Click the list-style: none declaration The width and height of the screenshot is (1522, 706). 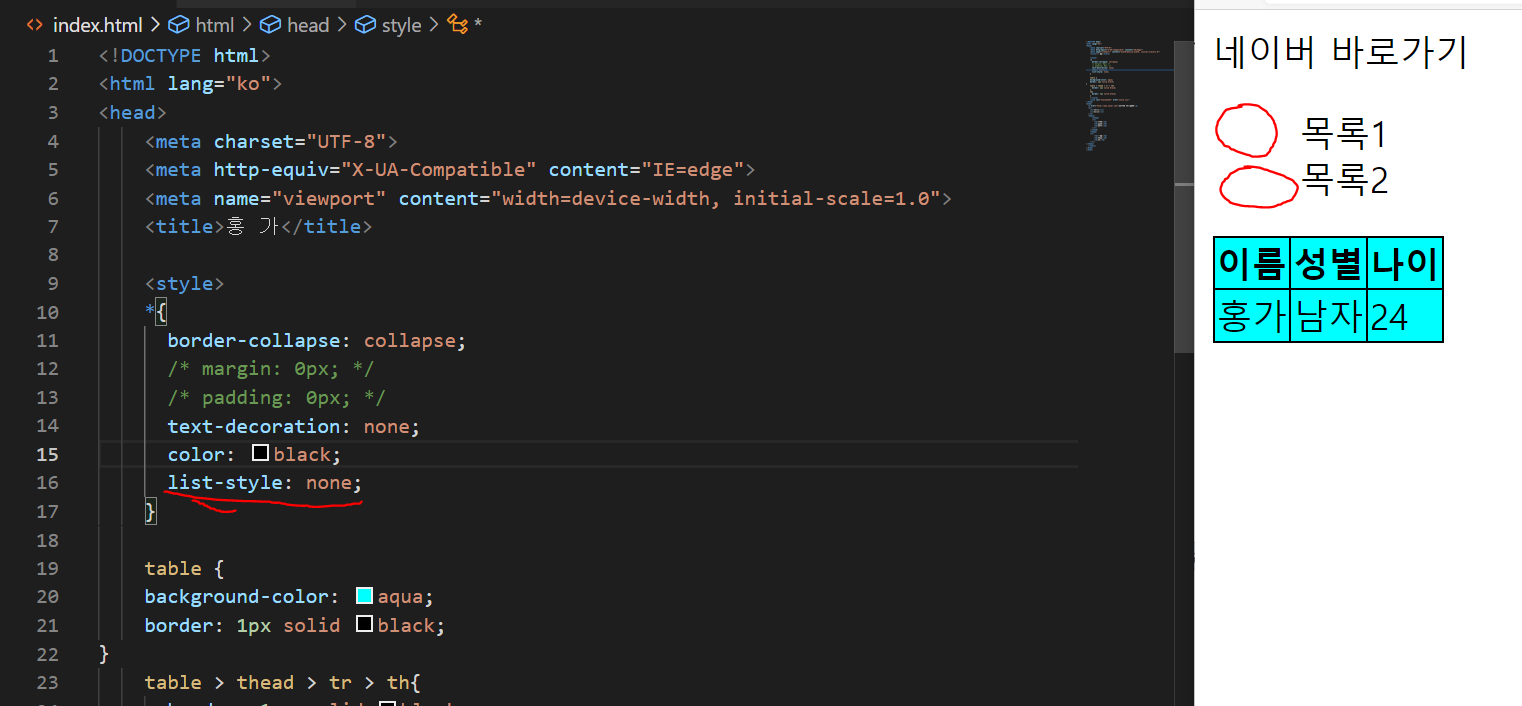click(x=265, y=483)
